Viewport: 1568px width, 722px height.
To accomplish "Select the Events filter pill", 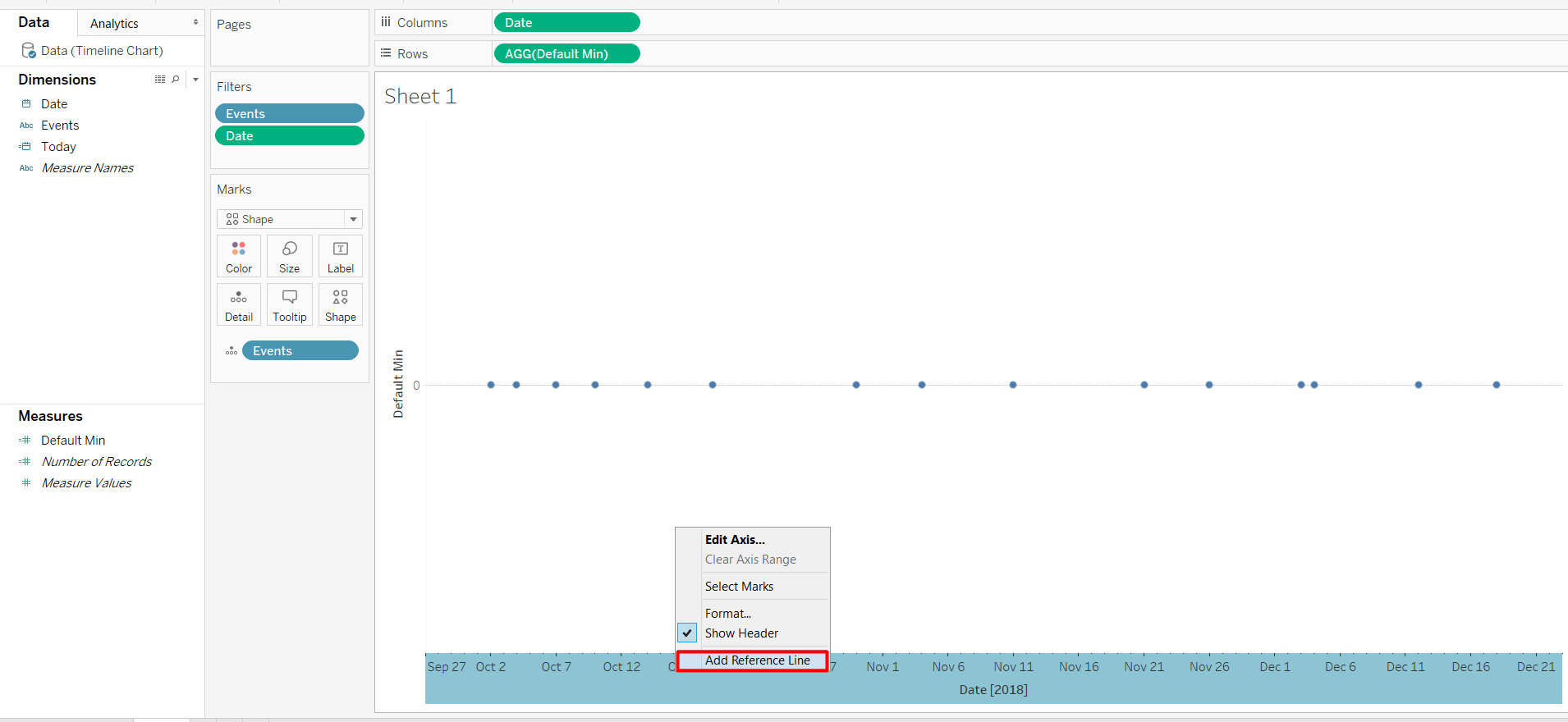I will [290, 114].
